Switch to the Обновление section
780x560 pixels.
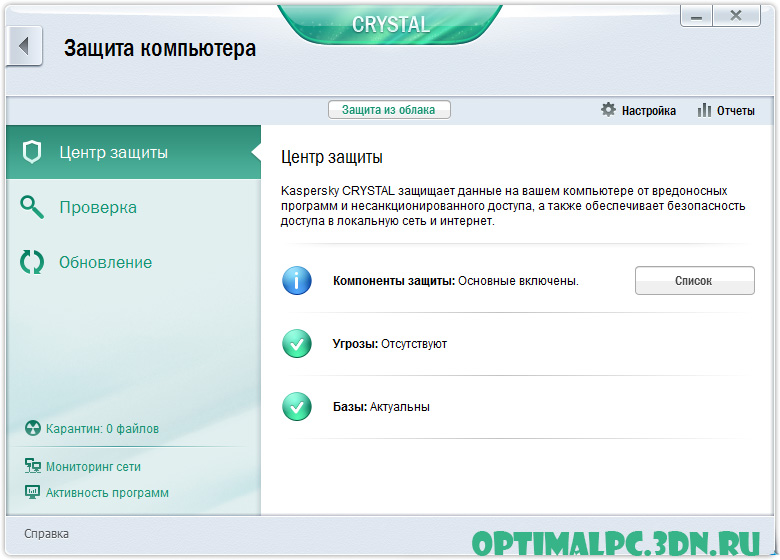pyautogui.click(x=133, y=262)
